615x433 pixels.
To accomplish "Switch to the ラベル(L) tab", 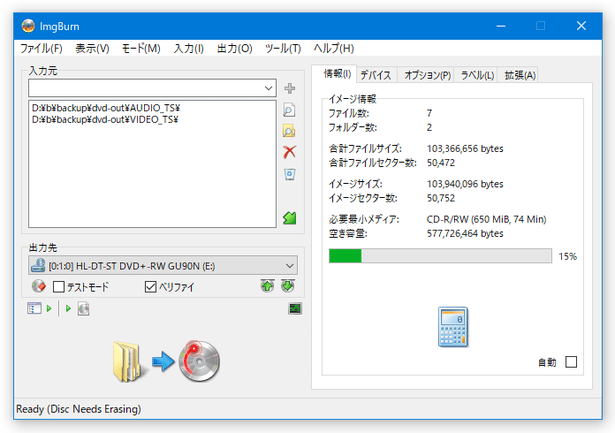I will [477, 75].
